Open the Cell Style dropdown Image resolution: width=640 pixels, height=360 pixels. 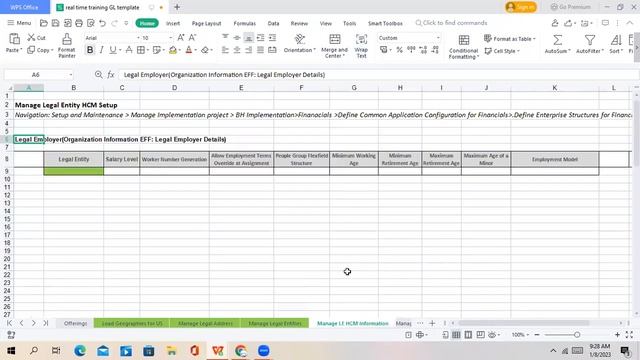[502, 51]
